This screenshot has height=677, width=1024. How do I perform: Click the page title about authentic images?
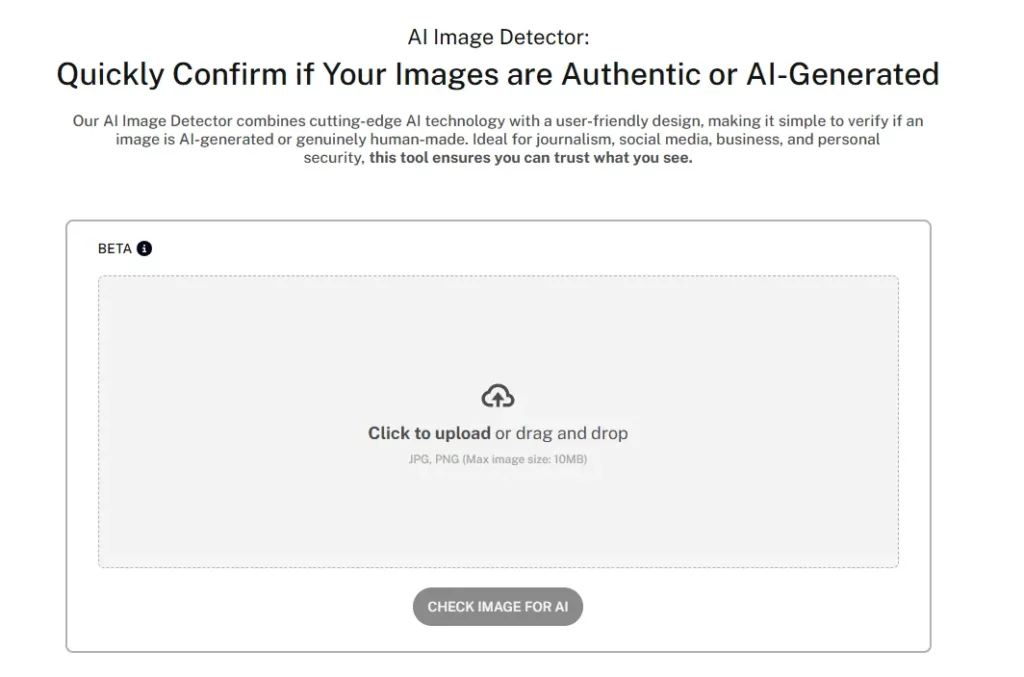point(498,73)
